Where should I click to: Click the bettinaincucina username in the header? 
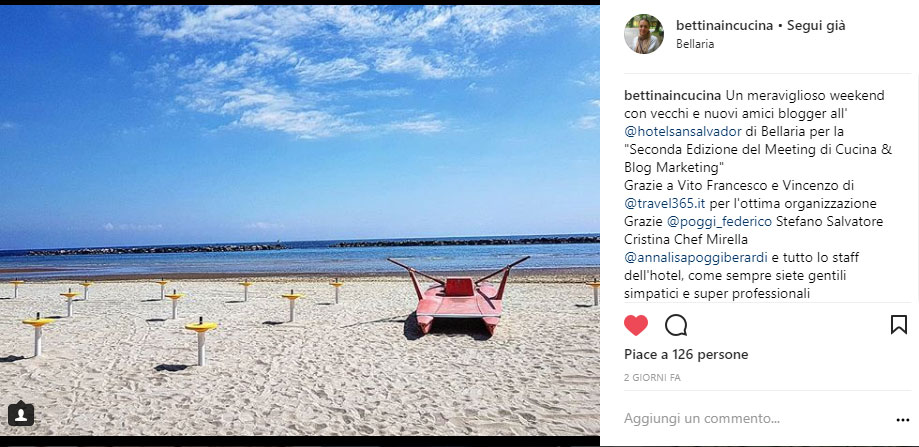pos(724,26)
